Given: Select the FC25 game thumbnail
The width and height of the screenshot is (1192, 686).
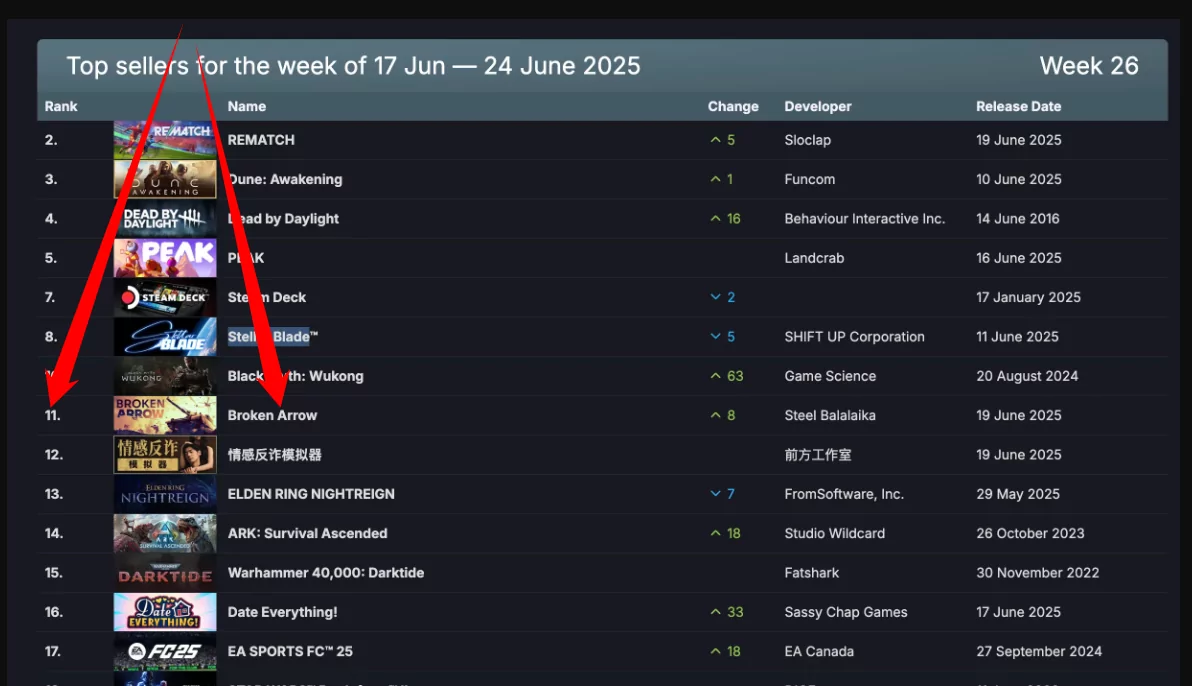Looking at the screenshot, I should tap(165, 652).
